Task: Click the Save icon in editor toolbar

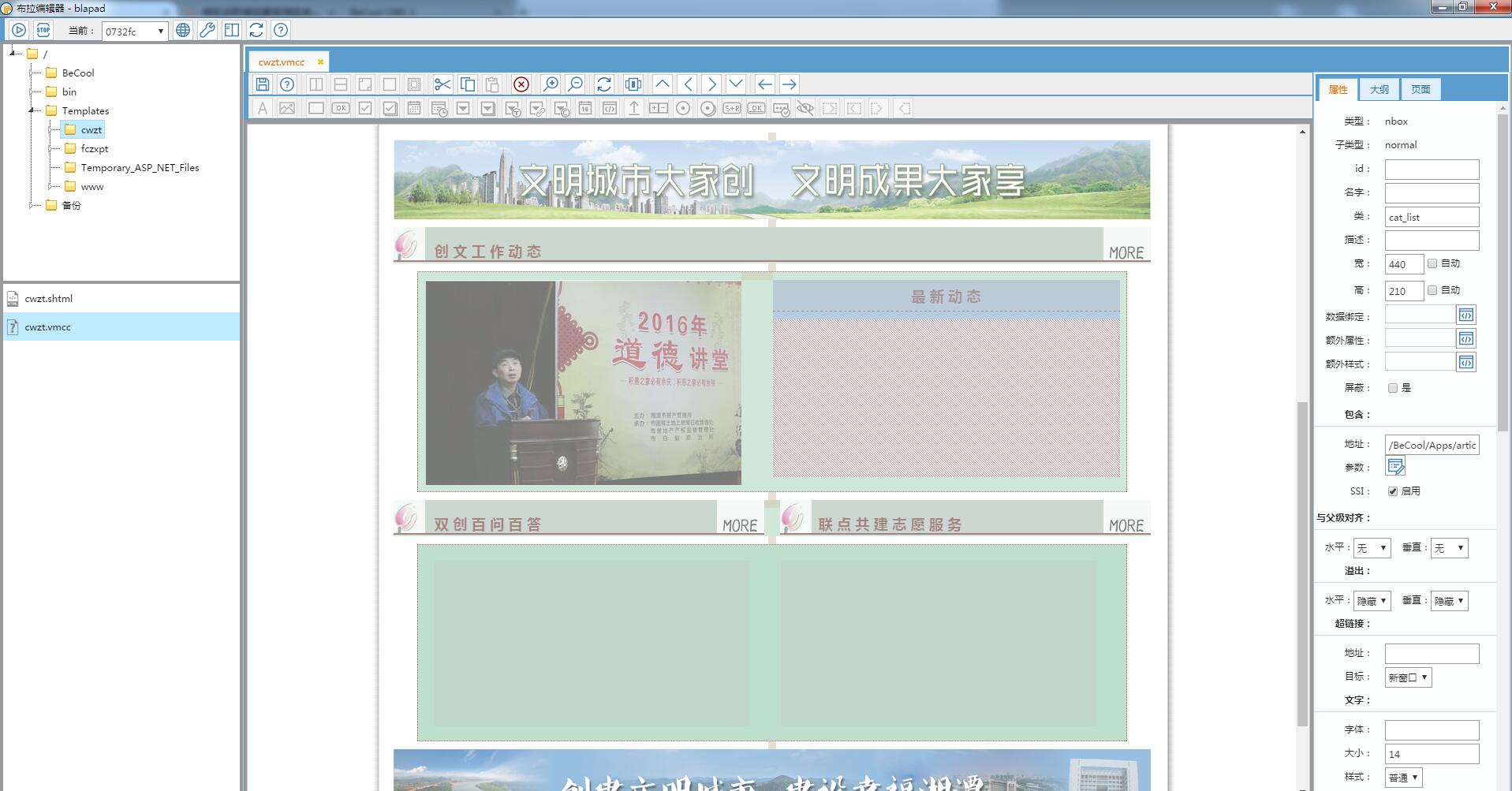Action: pyautogui.click(x=263, y=84)
